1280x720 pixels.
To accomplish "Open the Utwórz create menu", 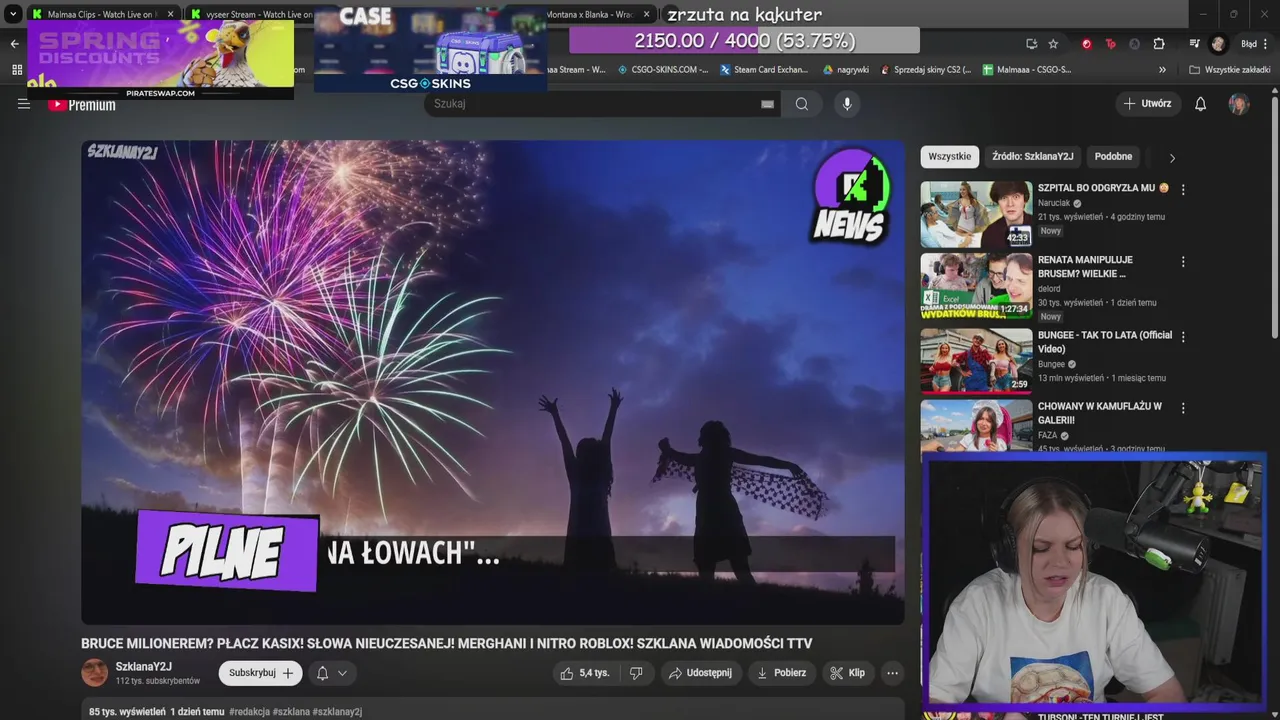I will click(1147, 104).
